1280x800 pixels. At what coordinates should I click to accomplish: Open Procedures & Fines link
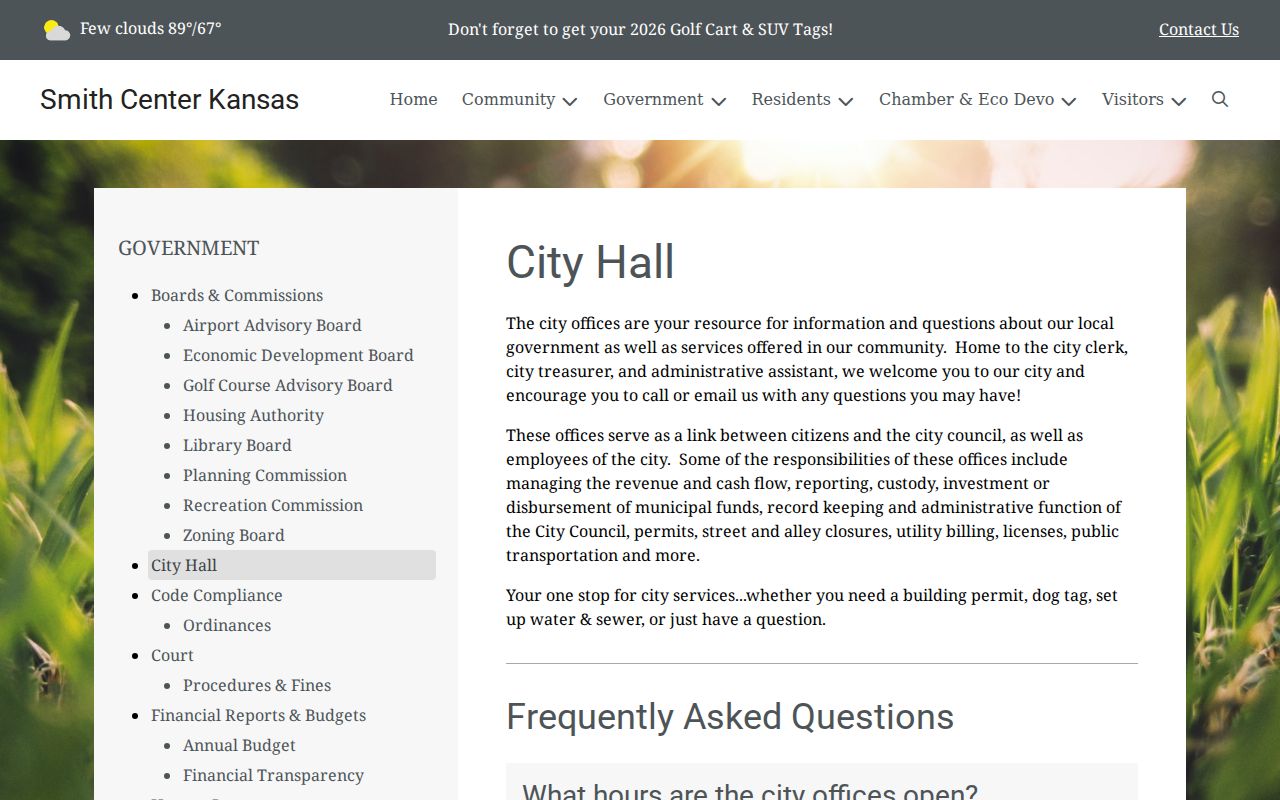point(257,685)
